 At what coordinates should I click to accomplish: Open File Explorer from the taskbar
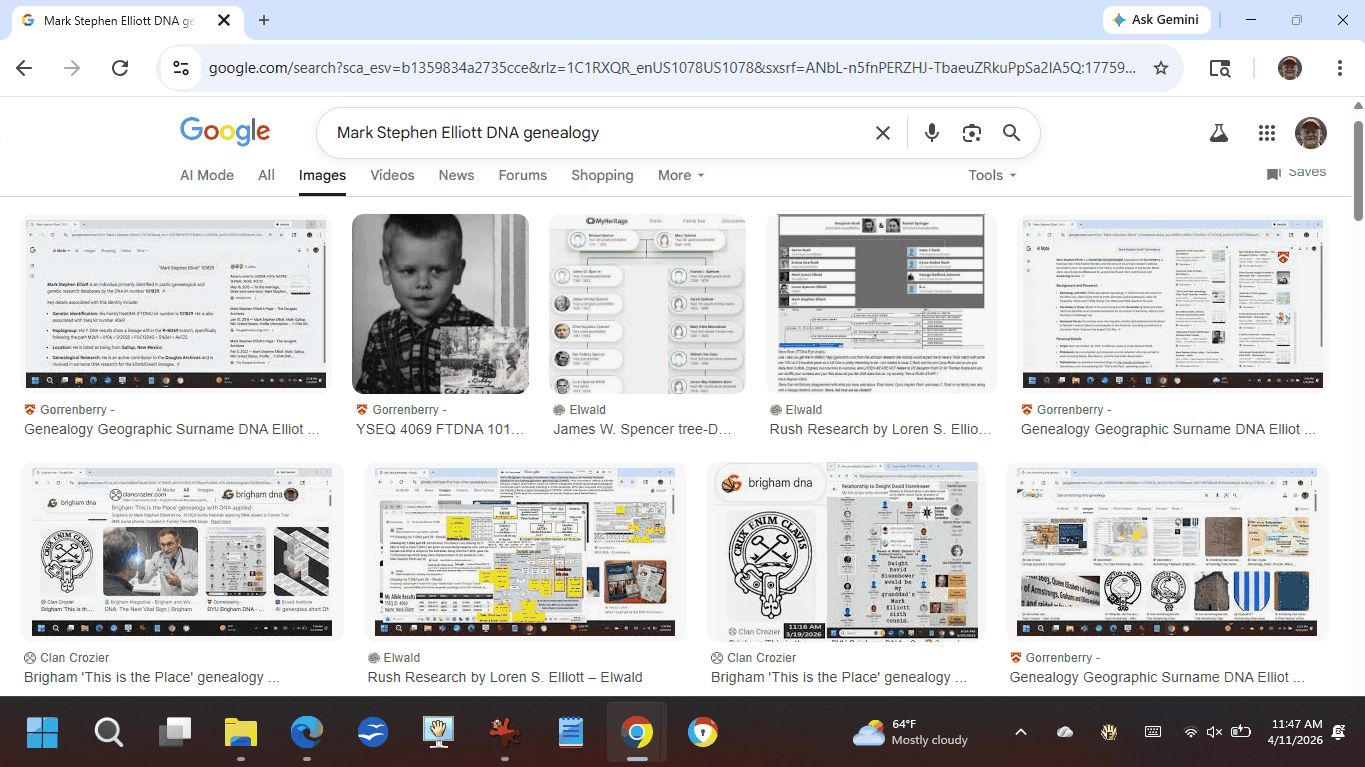click(x=241, y=734)
